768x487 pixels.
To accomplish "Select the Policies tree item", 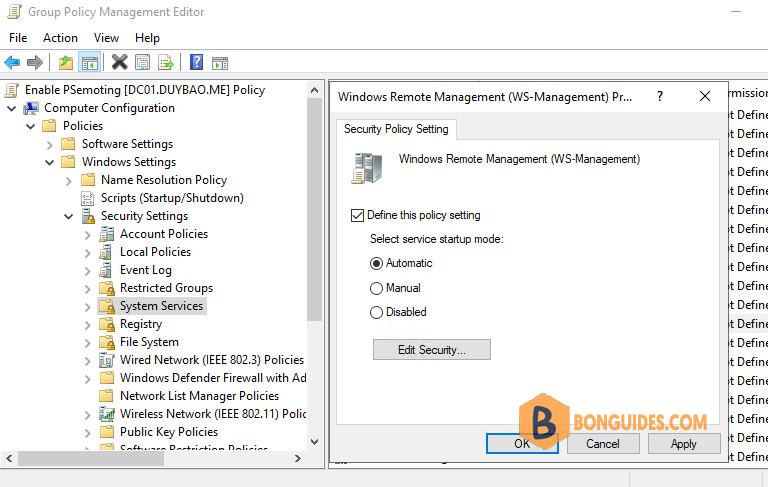I will coord(83,126).
